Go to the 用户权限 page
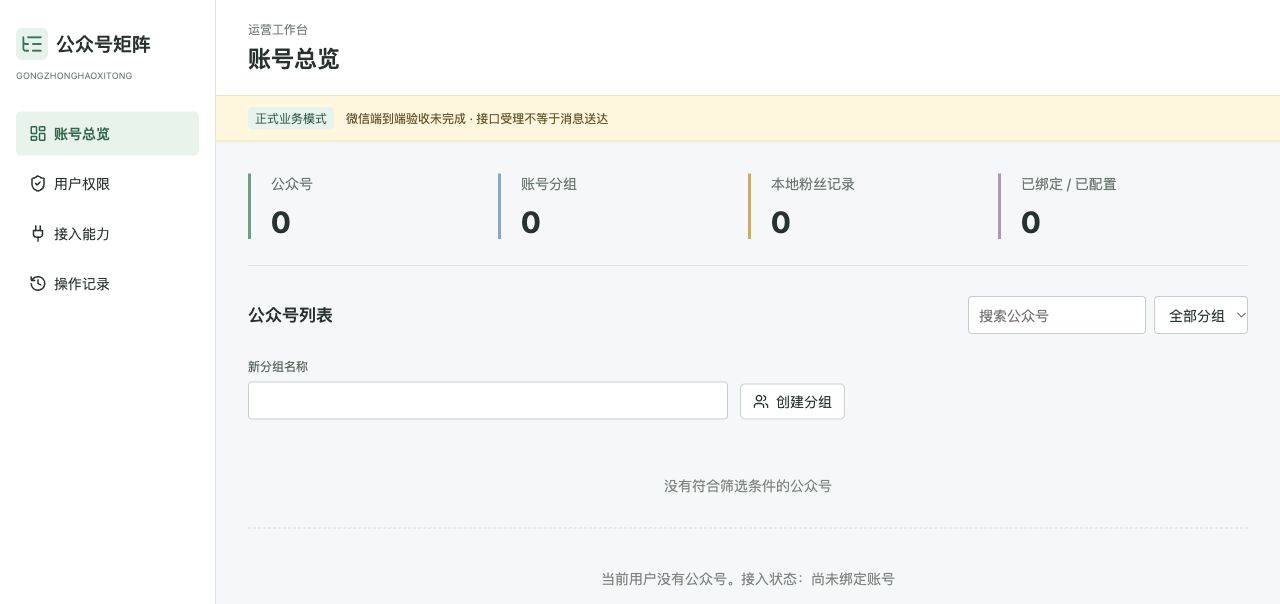1280x604 pixels. (107, 183)
